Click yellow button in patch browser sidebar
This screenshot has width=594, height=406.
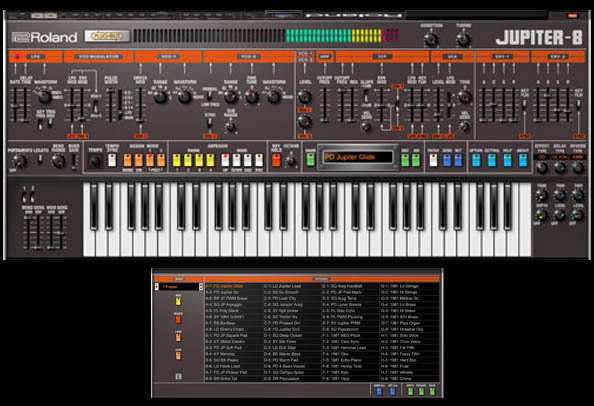click(178, 301)
